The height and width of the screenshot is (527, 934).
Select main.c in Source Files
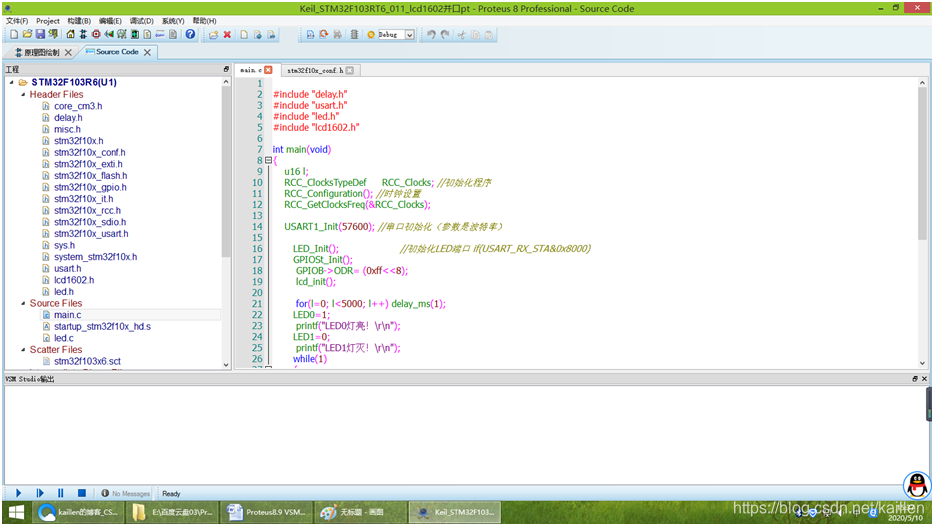pos(67,315)
